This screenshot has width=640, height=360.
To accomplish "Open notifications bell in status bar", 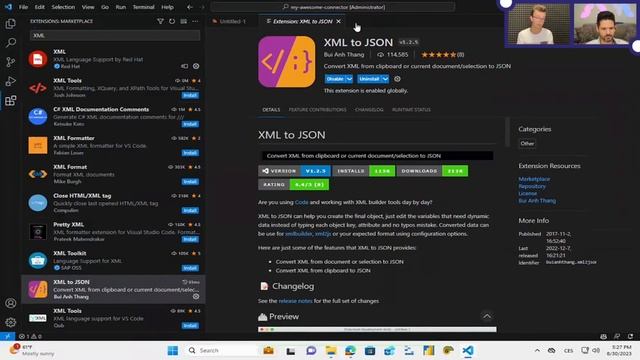I will point(631,336).
